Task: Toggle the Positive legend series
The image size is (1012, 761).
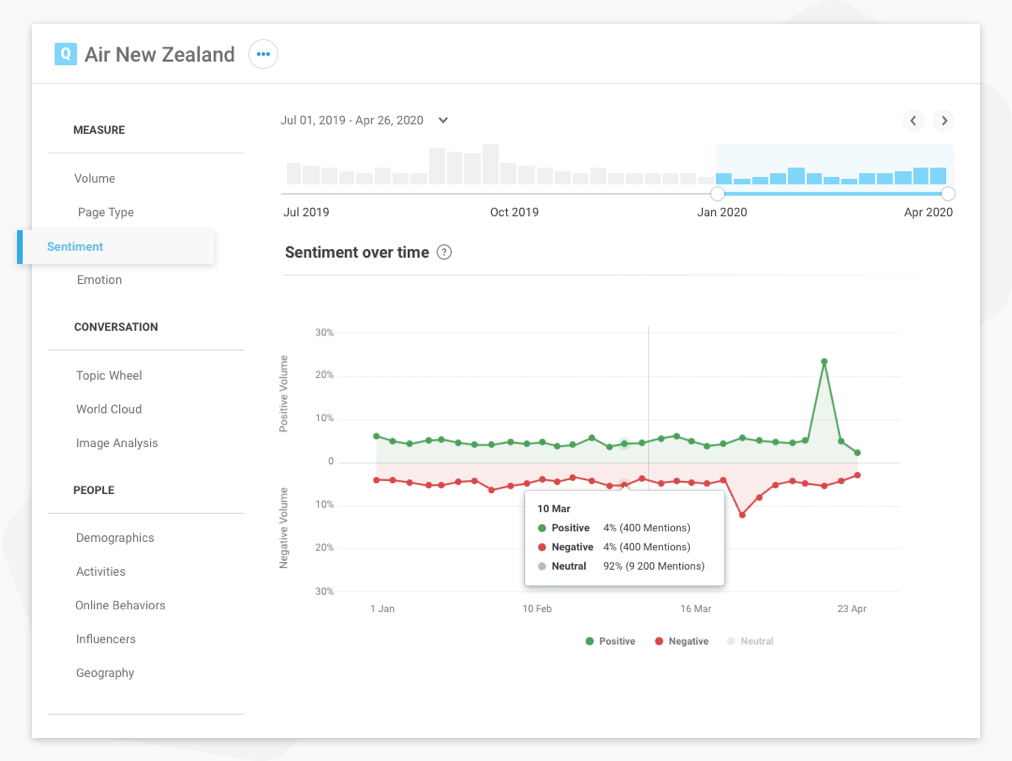Action: point(610,641)
